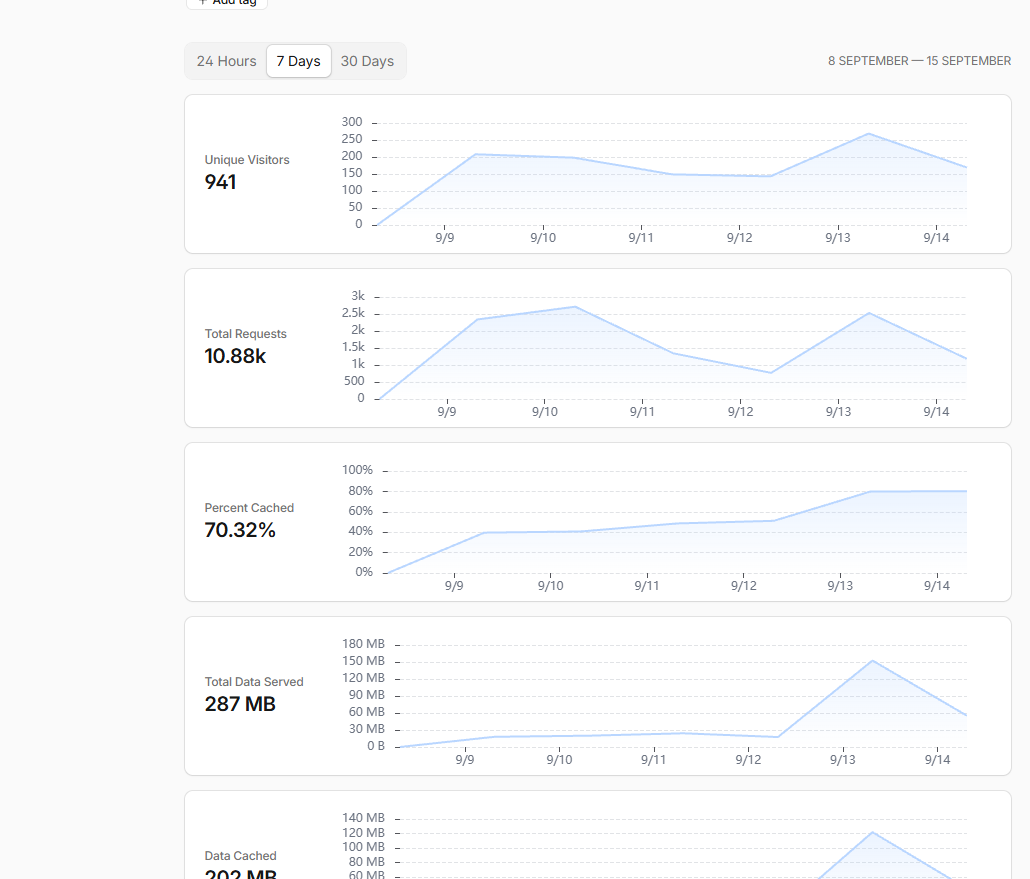
Task: Switch to the 24 Hours tab
Action: click(226, 61)
